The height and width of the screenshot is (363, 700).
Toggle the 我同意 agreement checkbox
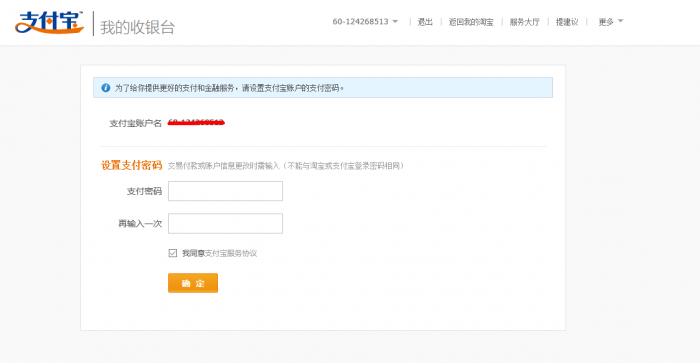click(x=173, y=253)
